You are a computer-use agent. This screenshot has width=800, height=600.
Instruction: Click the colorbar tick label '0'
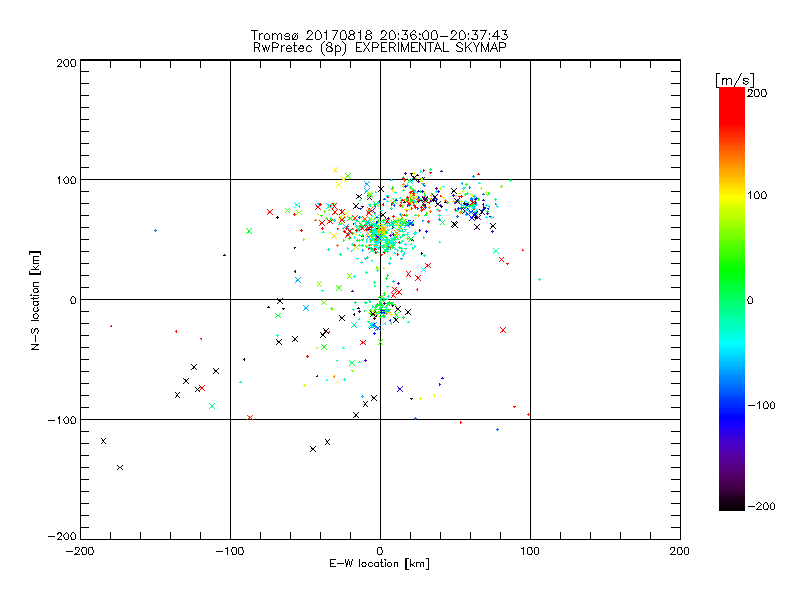750,300
